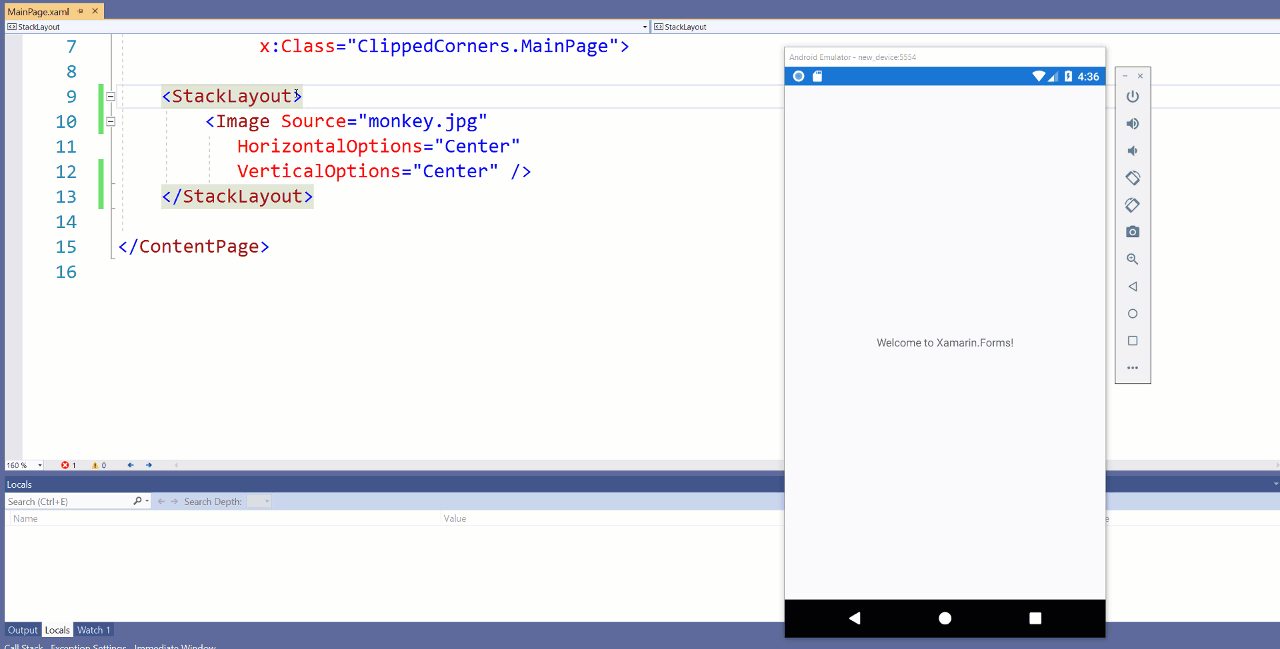
Task: Rotate the emulator screen left
Action: [x=1132, y=177]
